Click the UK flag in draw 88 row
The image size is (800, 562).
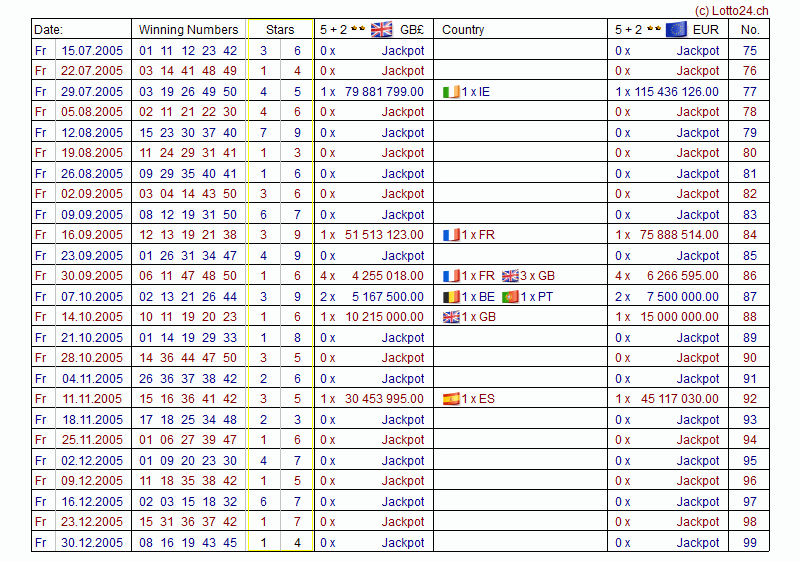click(x=451, y=317)
